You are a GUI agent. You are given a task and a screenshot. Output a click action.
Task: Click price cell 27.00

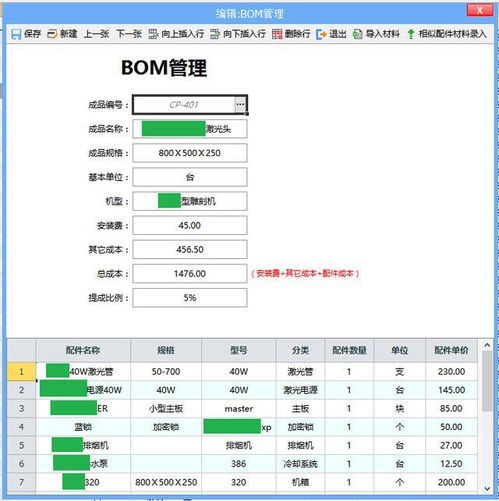[451, 445]
